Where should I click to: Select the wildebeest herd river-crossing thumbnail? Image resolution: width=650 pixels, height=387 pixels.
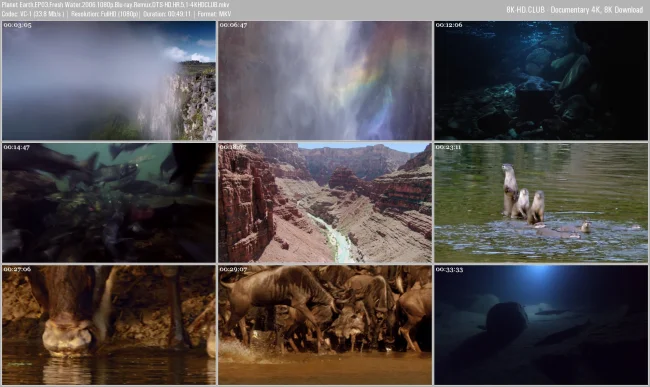pos(325,325)
